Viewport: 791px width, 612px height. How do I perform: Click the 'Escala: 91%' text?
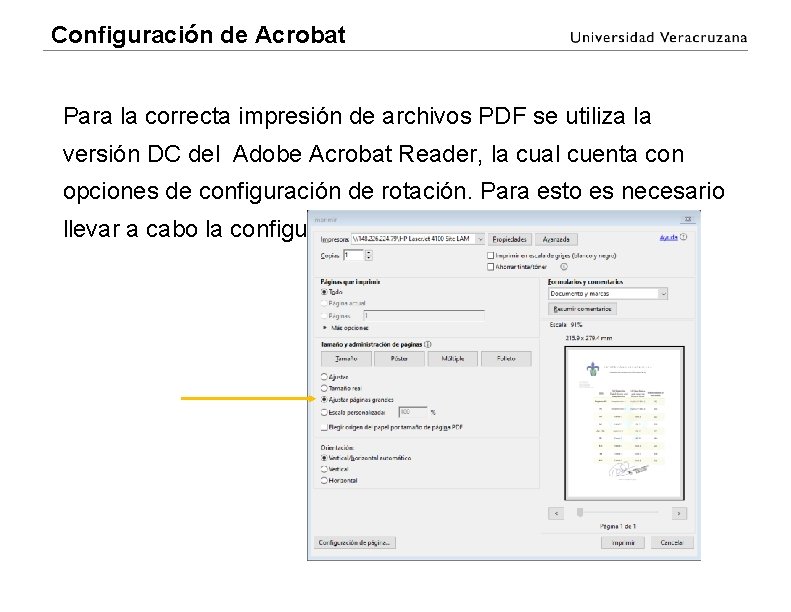566,325
